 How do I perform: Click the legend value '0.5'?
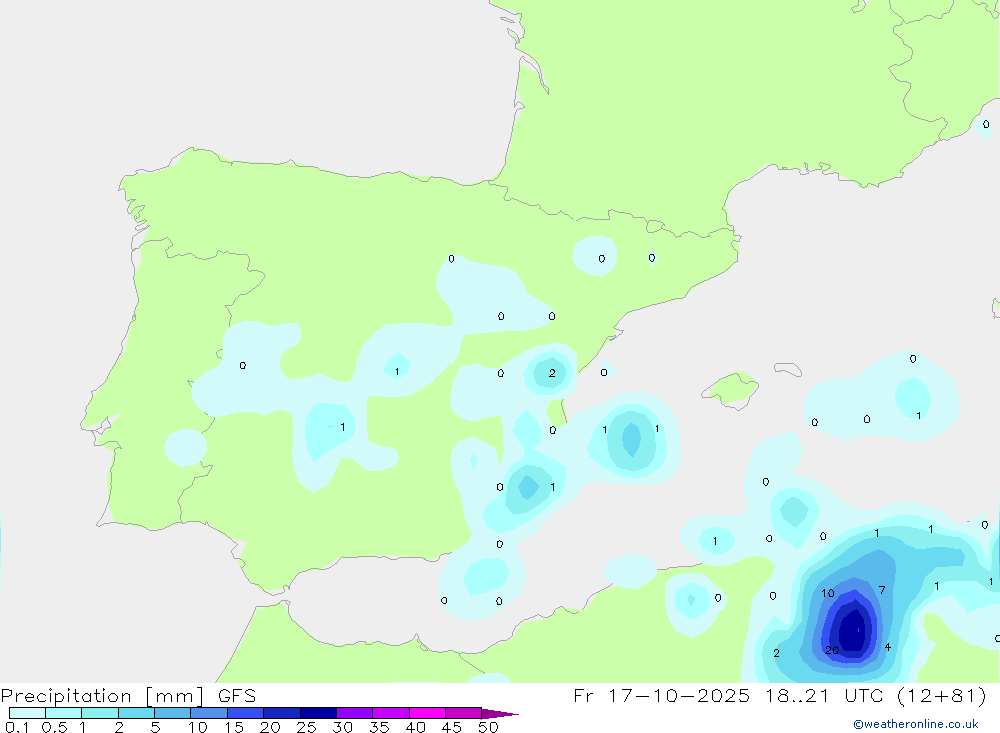(x=54, y=727)
